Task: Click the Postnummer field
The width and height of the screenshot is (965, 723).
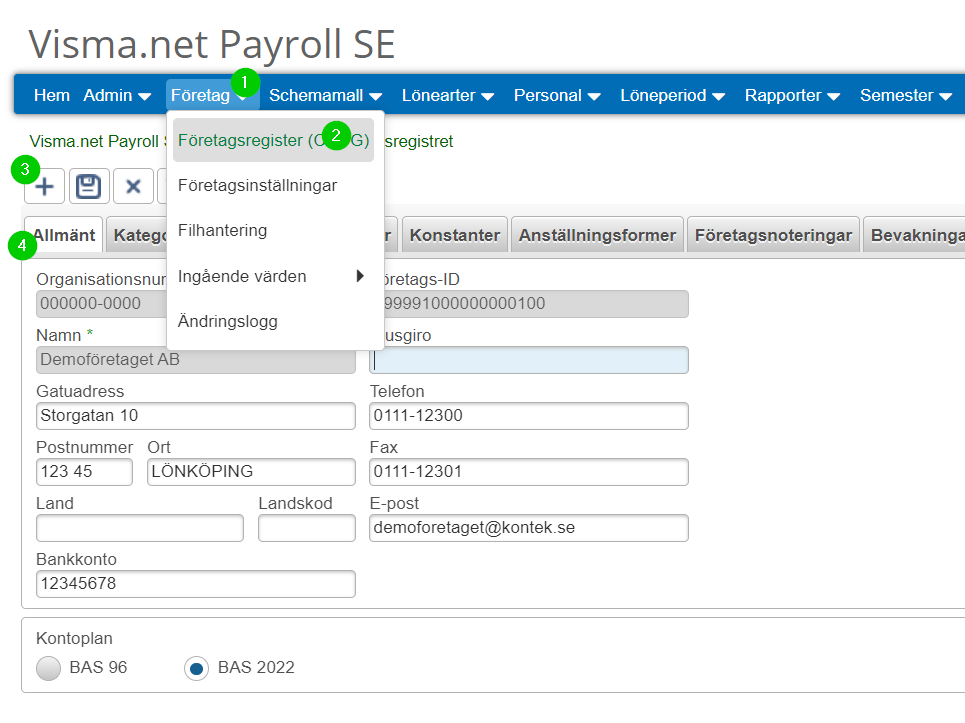Action: 84,472
